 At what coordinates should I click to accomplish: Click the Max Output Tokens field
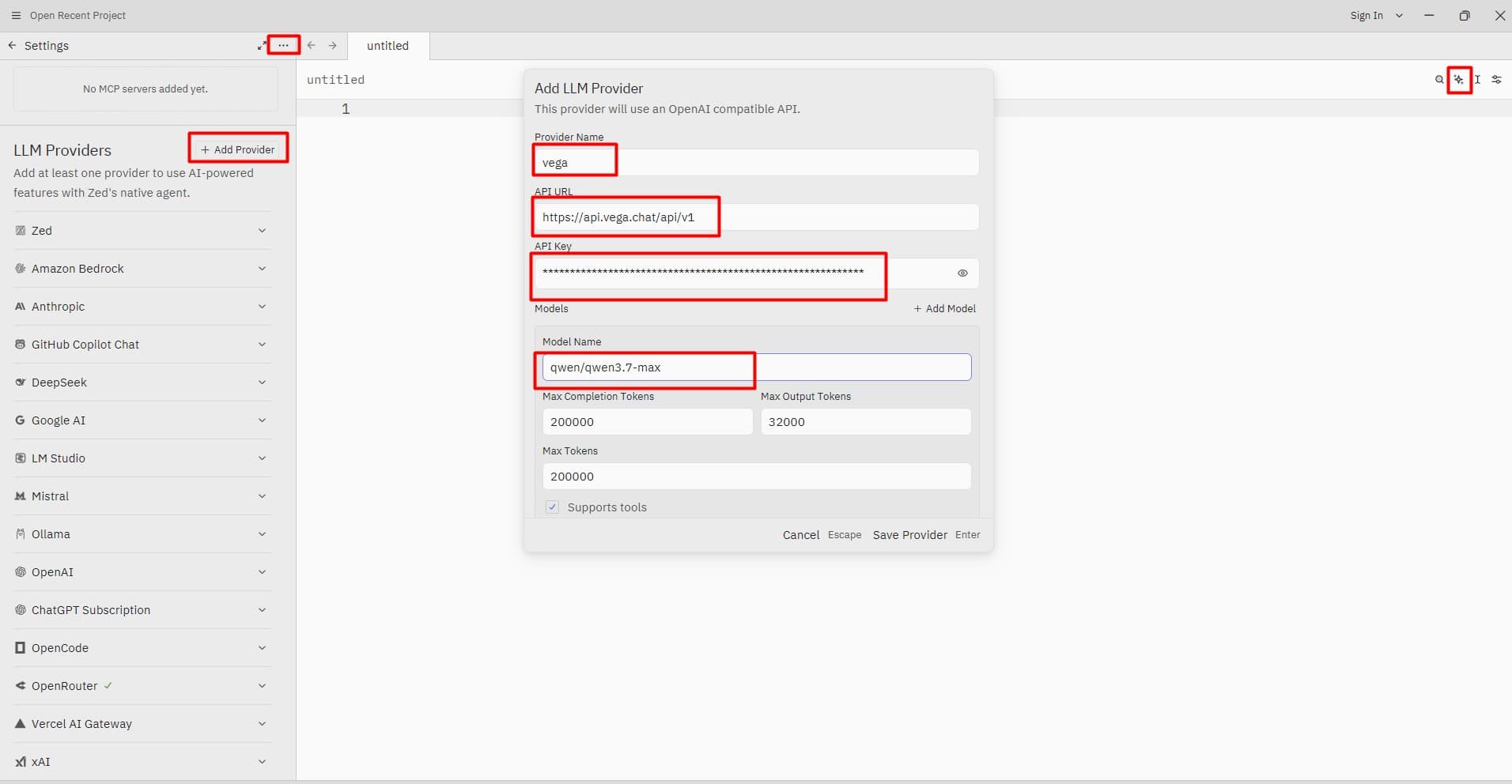coord(866,421)
